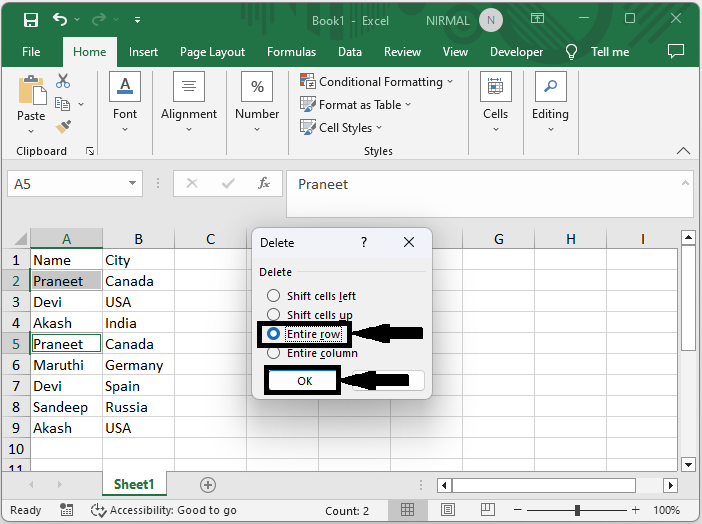Click the Cancel X formula bar icon
702x524 pixels.
192,183
